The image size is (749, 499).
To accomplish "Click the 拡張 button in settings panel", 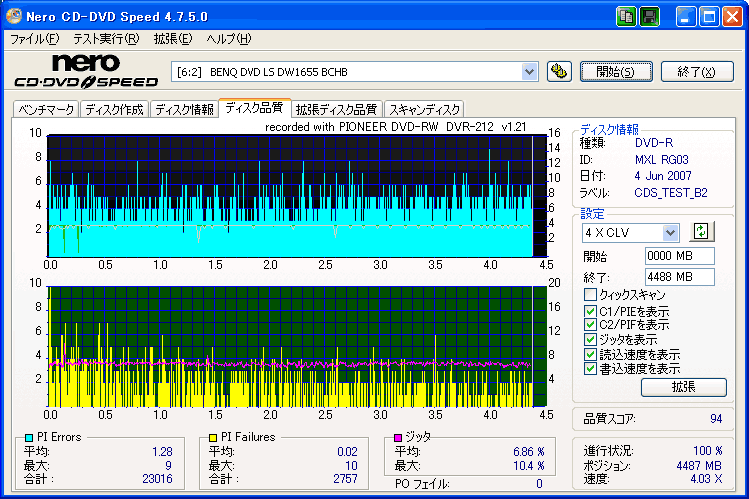I will (684, 387).
